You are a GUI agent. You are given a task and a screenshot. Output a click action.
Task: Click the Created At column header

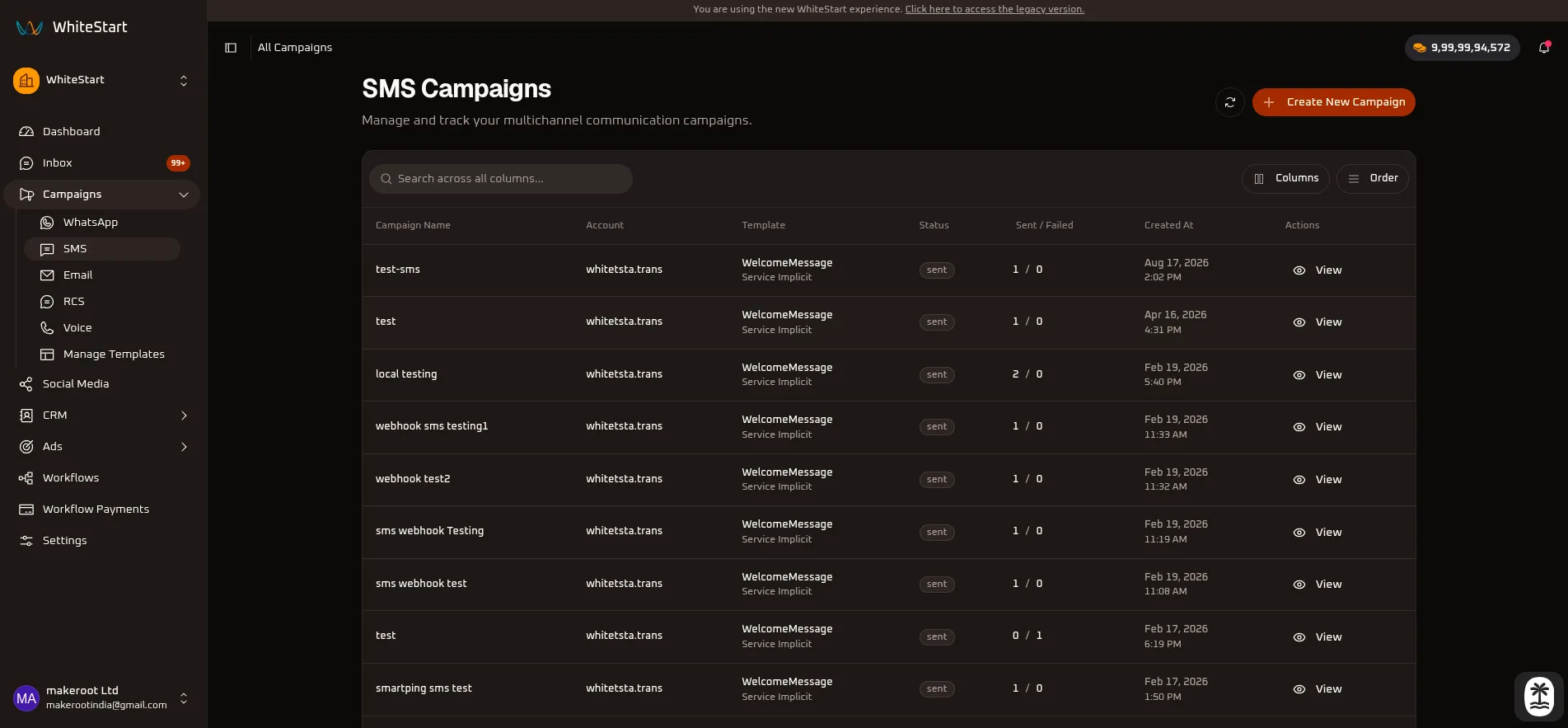click(x=1168, y=225)
